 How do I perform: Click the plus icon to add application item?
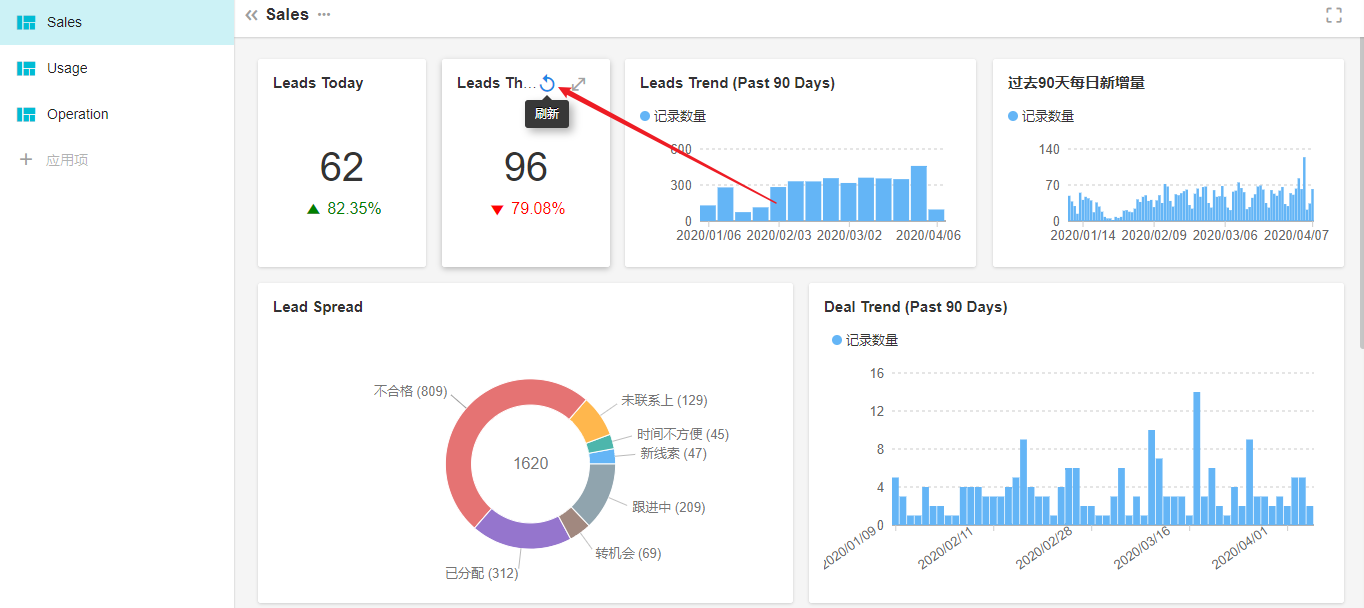coord(26,159)
